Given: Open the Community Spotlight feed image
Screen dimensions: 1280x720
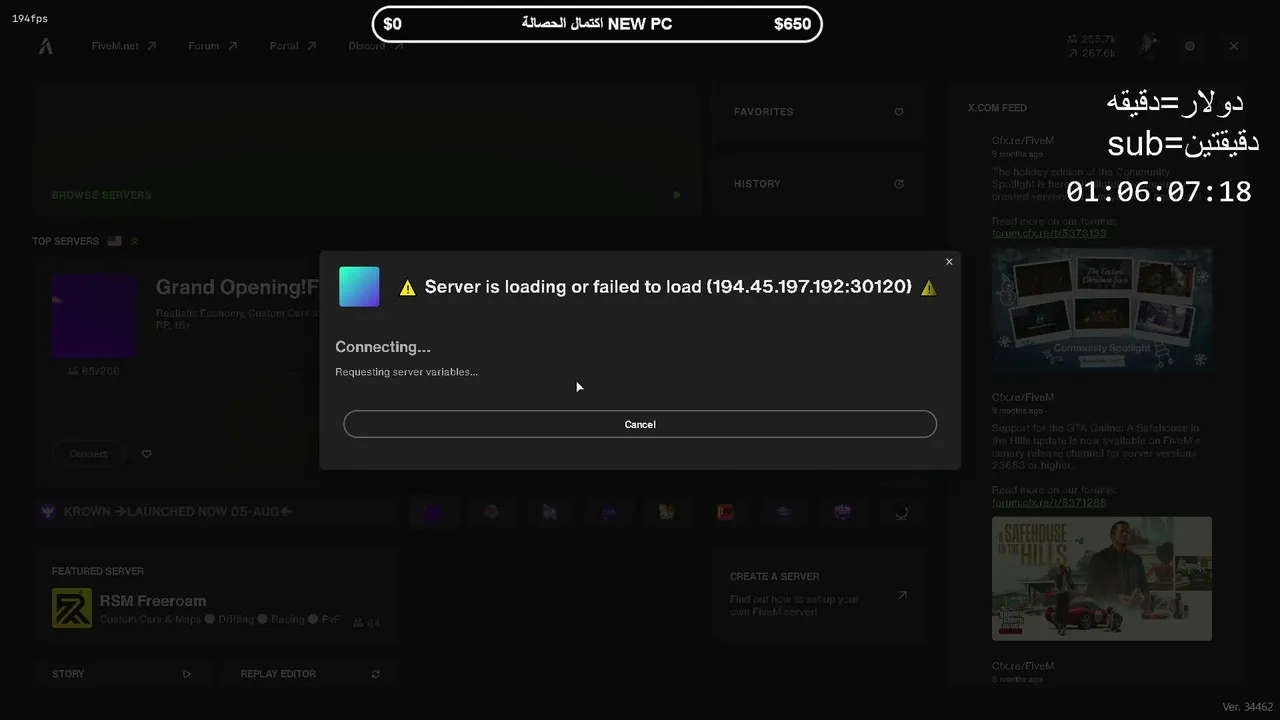Looking at the screenshot, I should click(x=1102, y=310).
